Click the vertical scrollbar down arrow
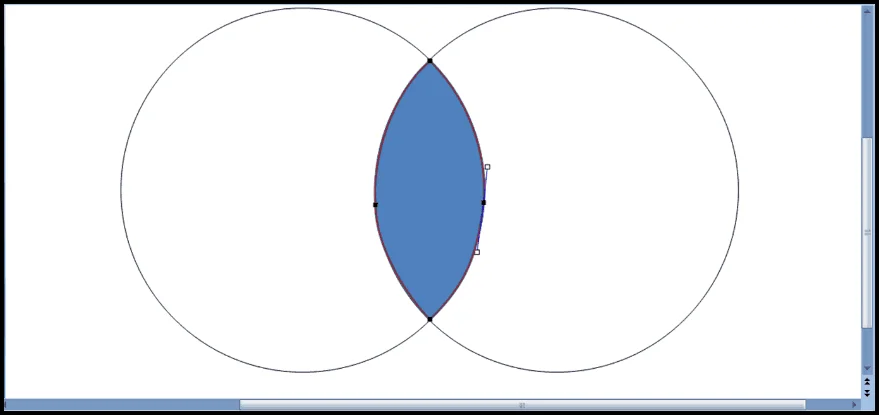 [867, 368]
